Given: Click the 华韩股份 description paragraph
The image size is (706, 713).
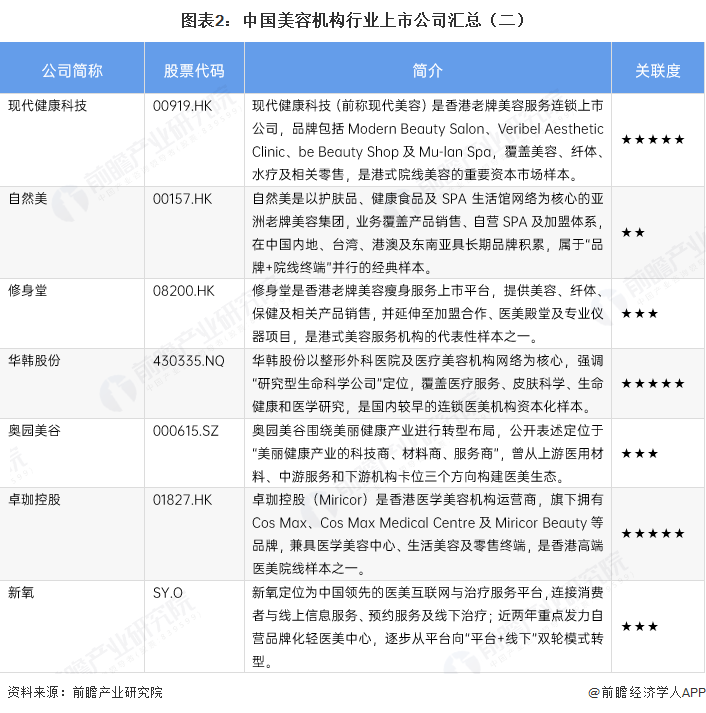Looking at the screenshot, I should [x=428, y=383].
